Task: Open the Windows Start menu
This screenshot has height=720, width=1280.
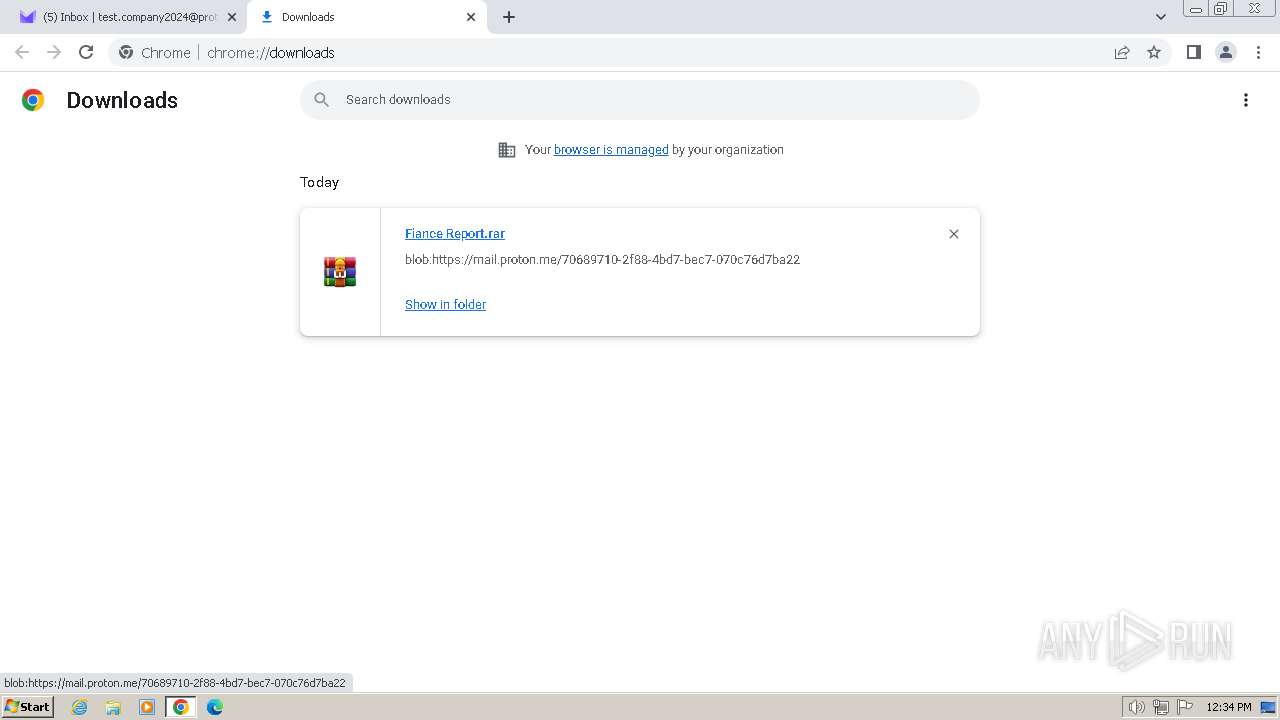Action: 27,707
